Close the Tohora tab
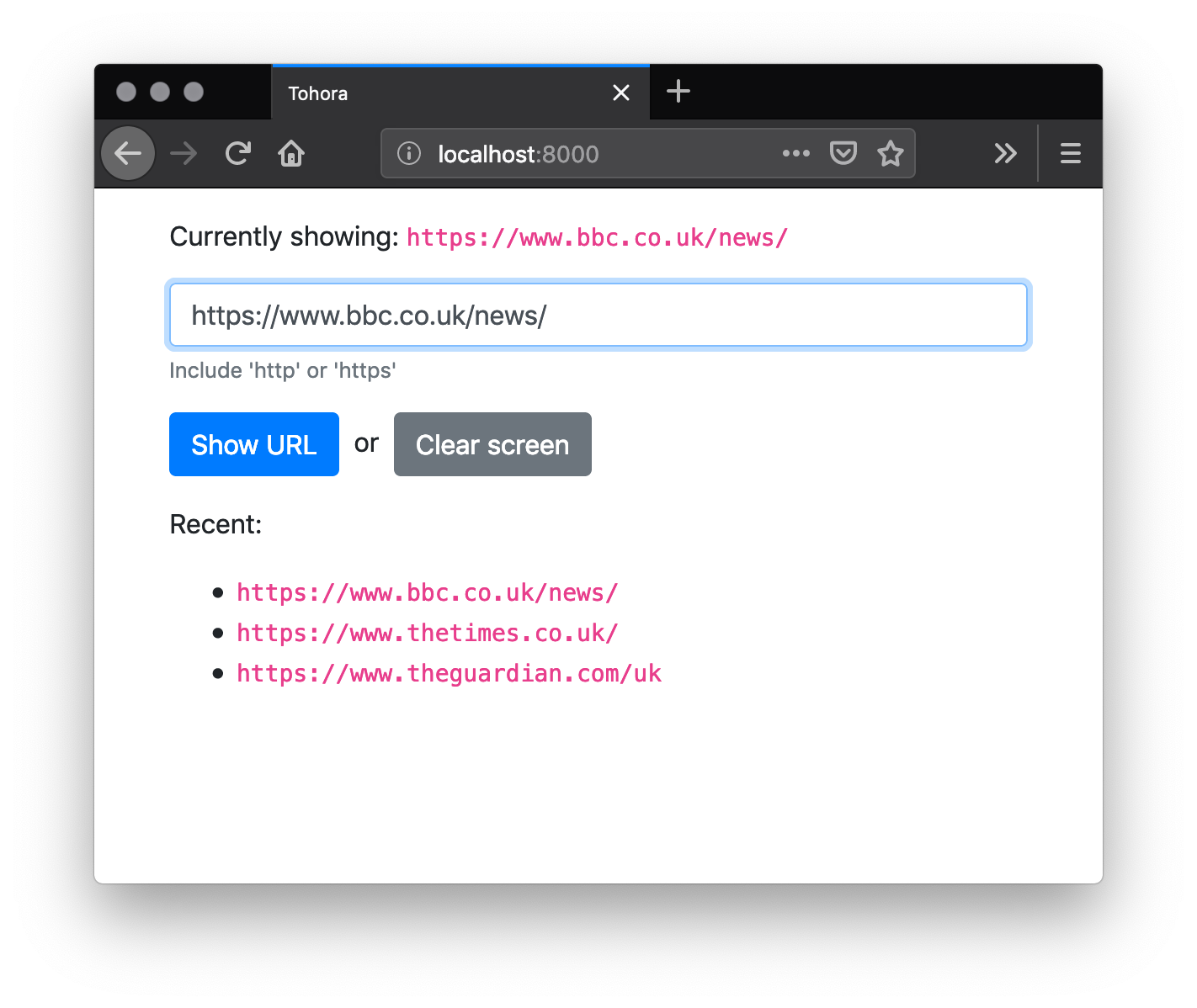 621,93
